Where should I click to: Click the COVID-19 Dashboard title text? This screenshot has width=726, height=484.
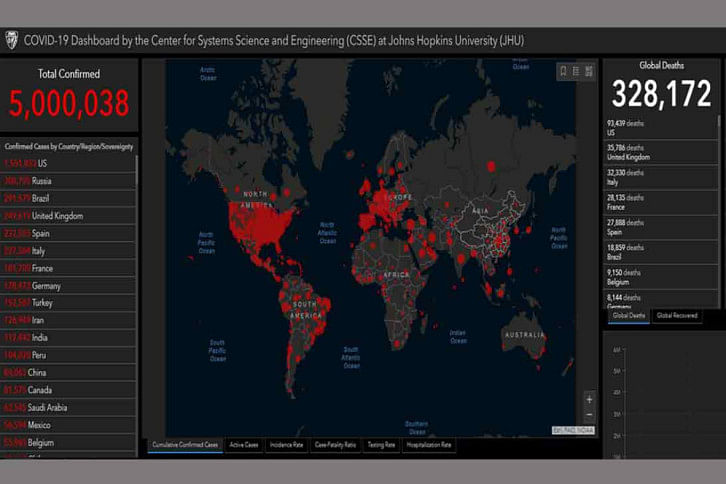pyautogui.click(x=274, y=41)
